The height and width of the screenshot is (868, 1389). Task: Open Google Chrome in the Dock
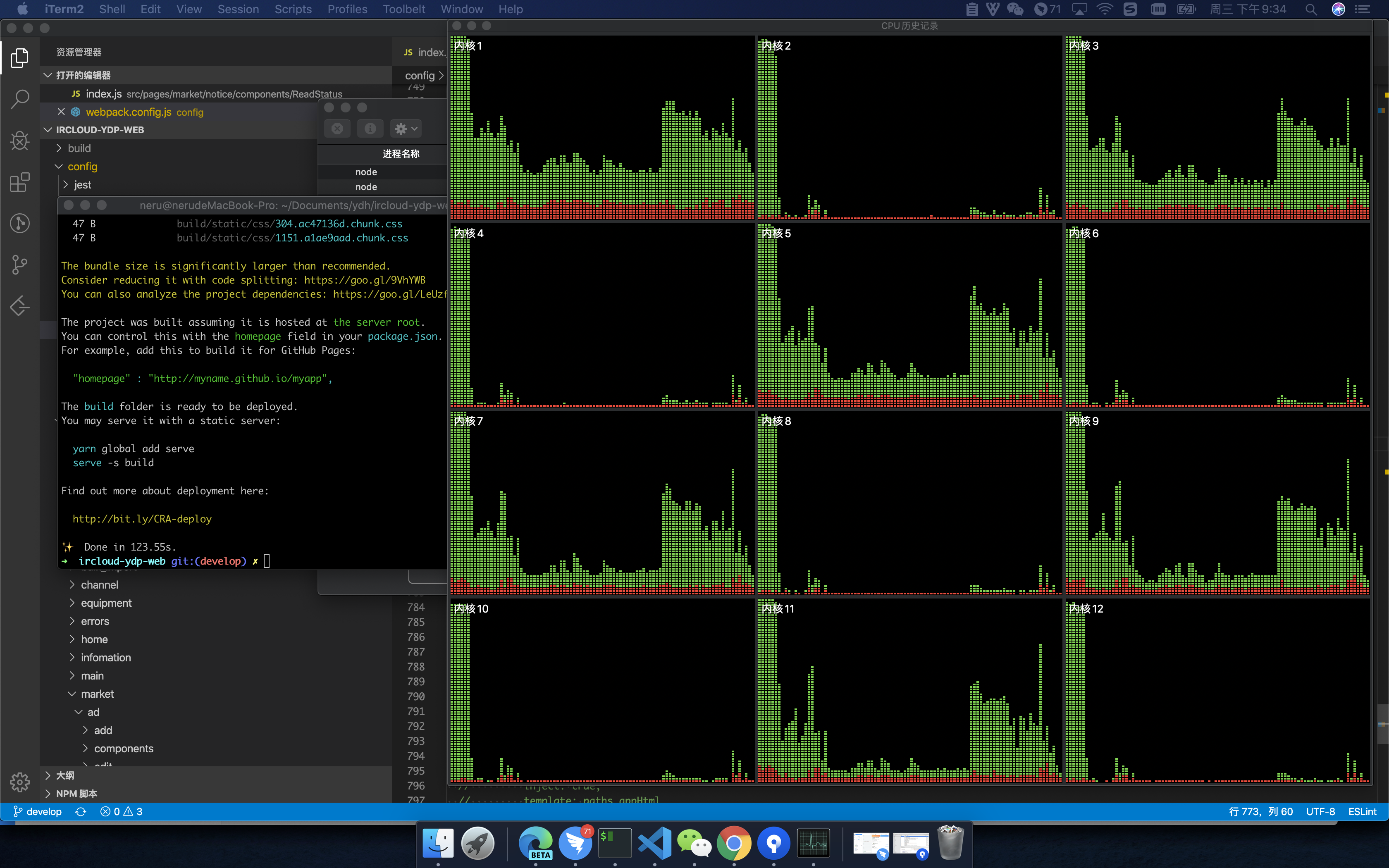[733, 843]
